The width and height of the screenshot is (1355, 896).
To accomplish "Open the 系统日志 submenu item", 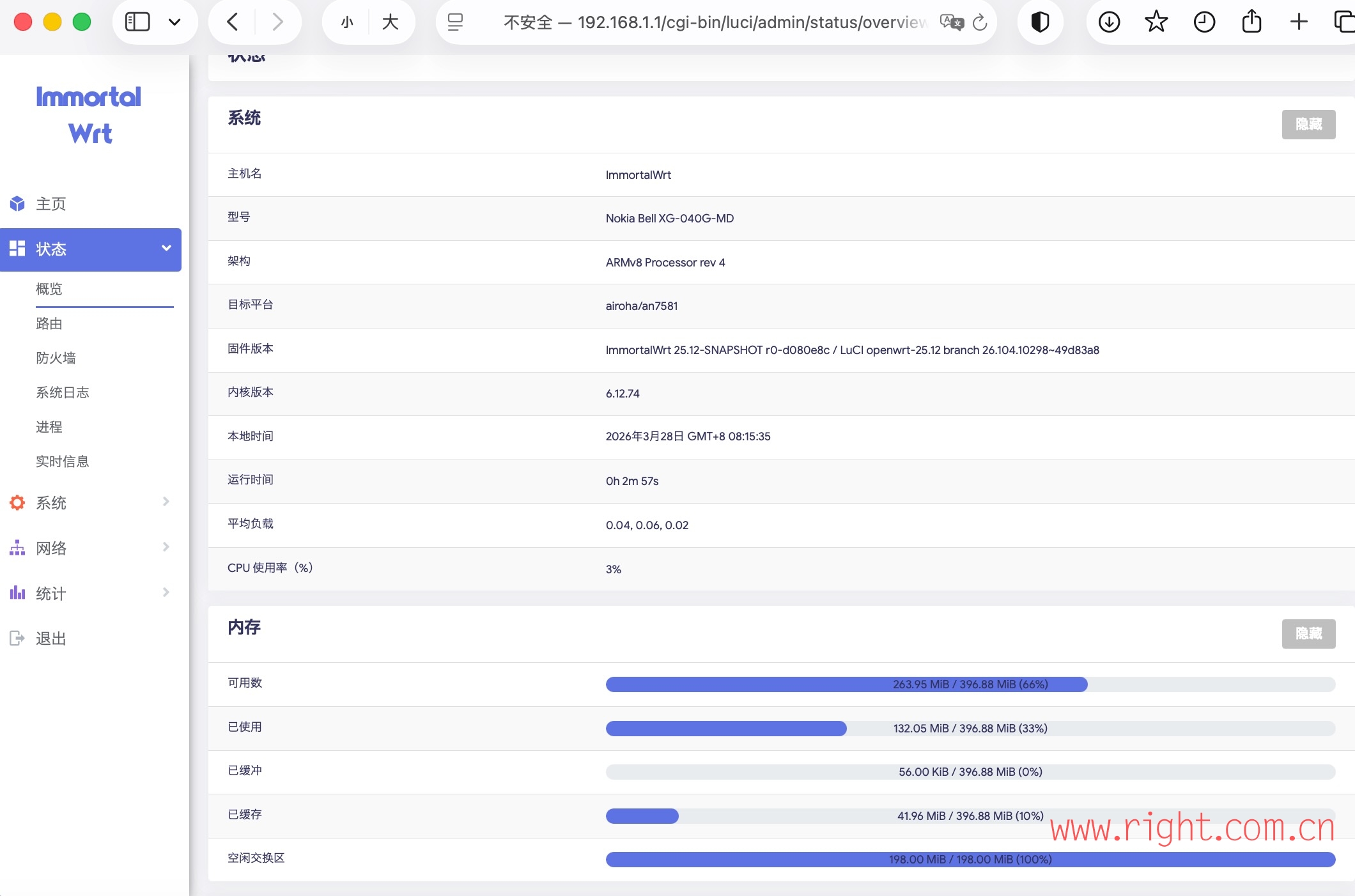I will click(x=62, y=392).
